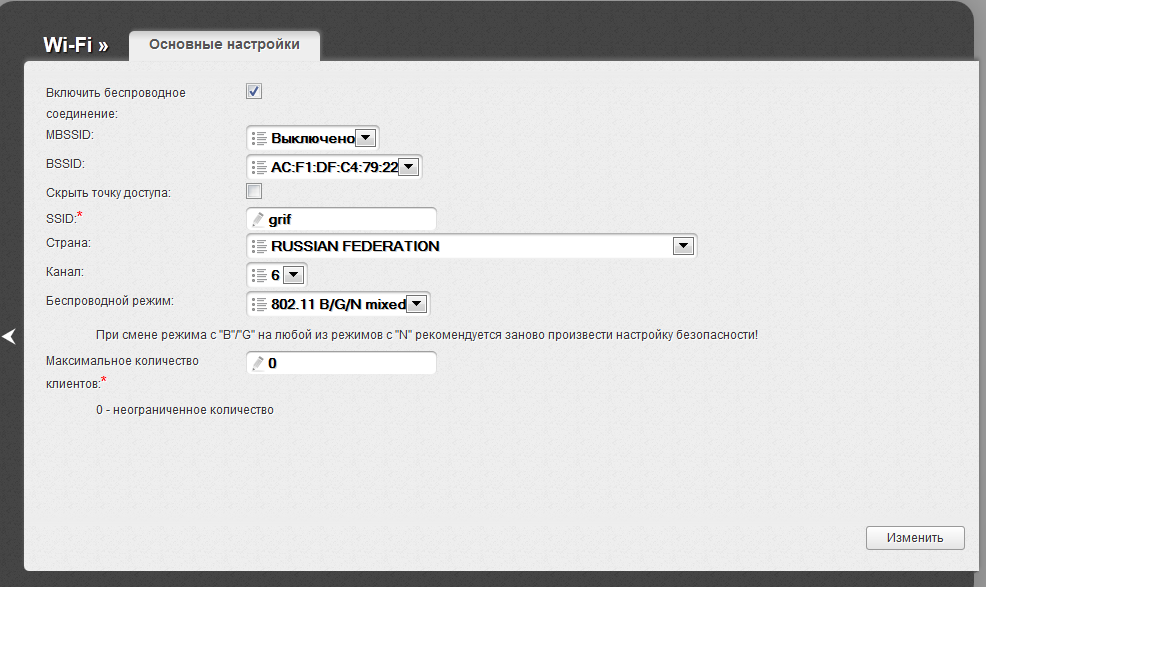Open the 802.11 B/G/N mixed mode arrow
The height and width of the screenshot is (648, 1152).
click(417, 303)
